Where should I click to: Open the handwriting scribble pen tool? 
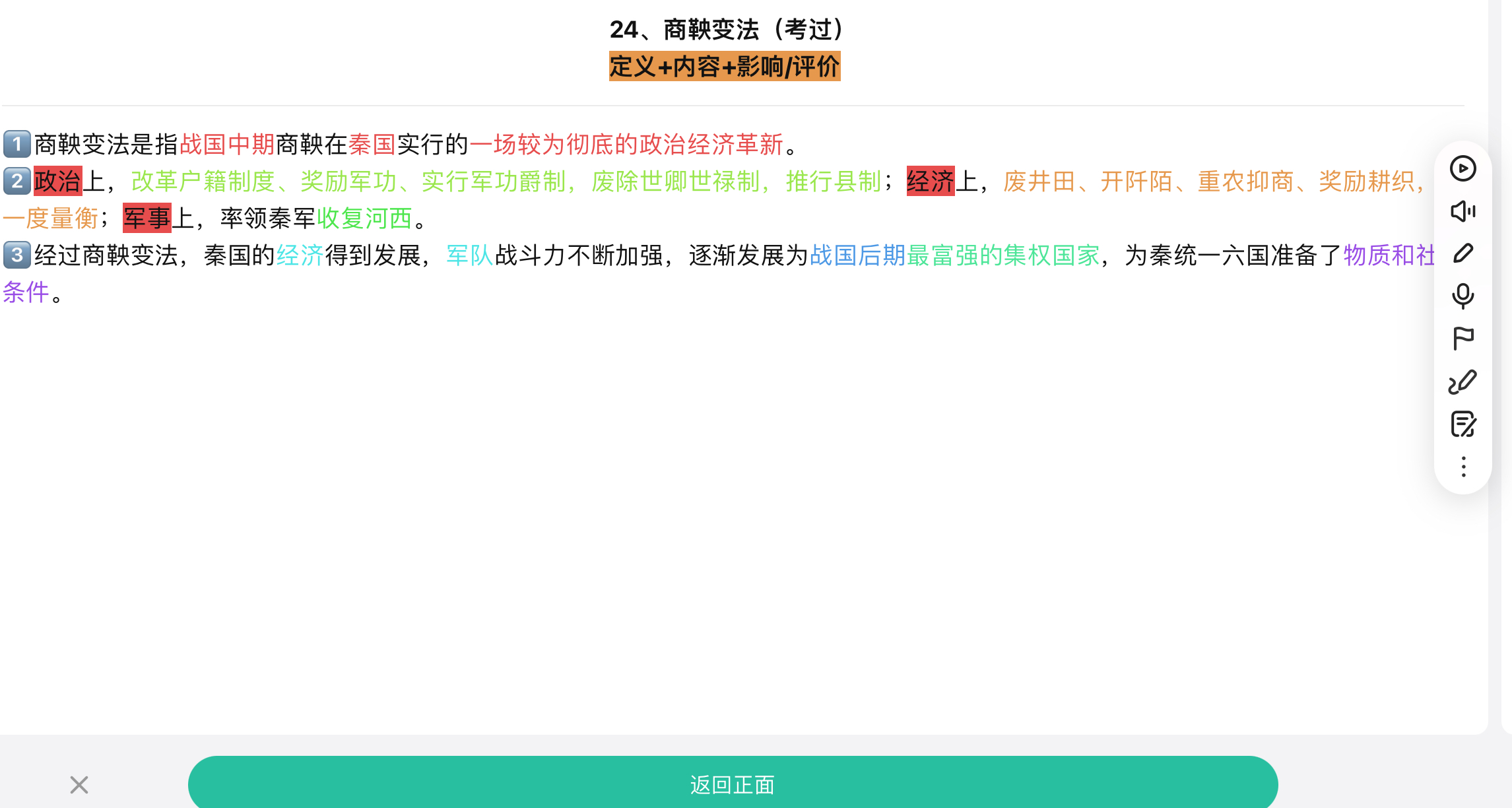click(1463, 382)
